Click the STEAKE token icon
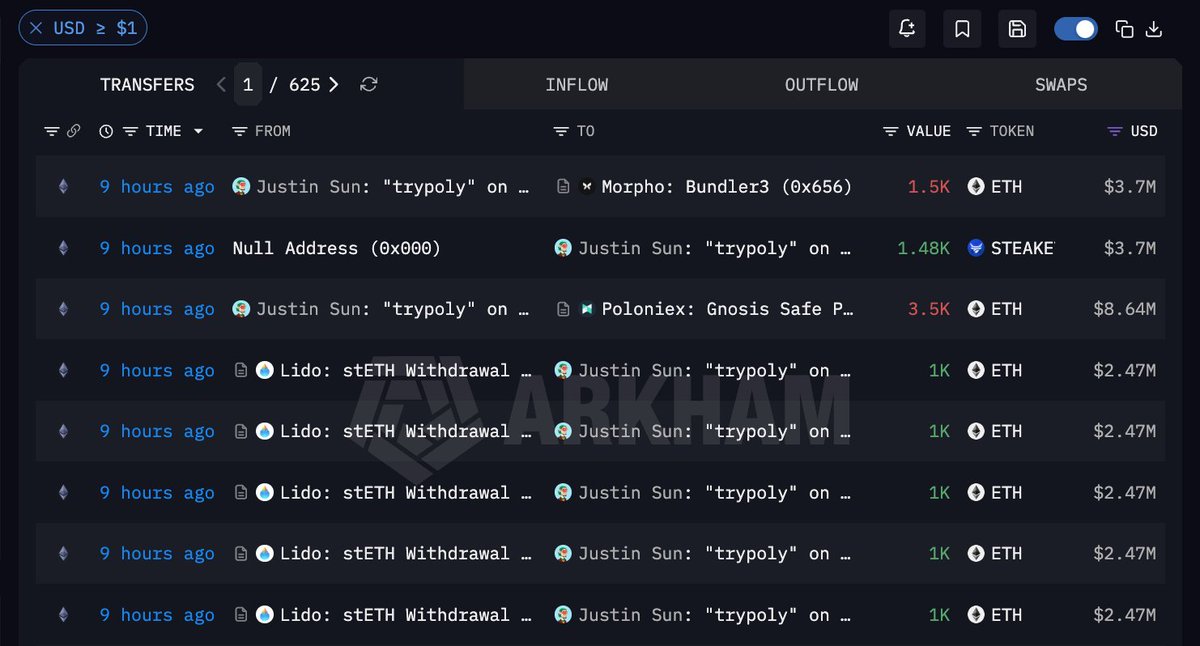Viewport: 1200px width, 646px height. (976, 248)
